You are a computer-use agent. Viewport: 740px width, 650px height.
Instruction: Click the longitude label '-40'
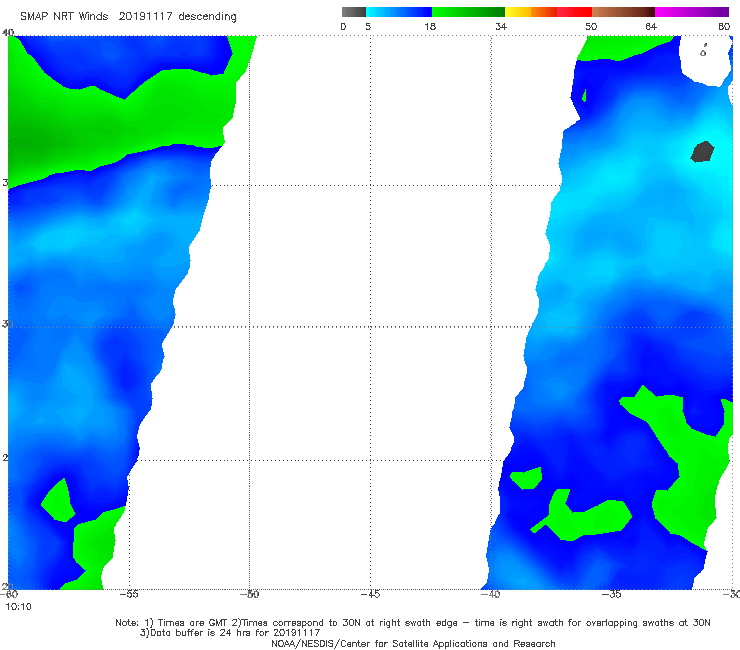(x=490, y=594)
